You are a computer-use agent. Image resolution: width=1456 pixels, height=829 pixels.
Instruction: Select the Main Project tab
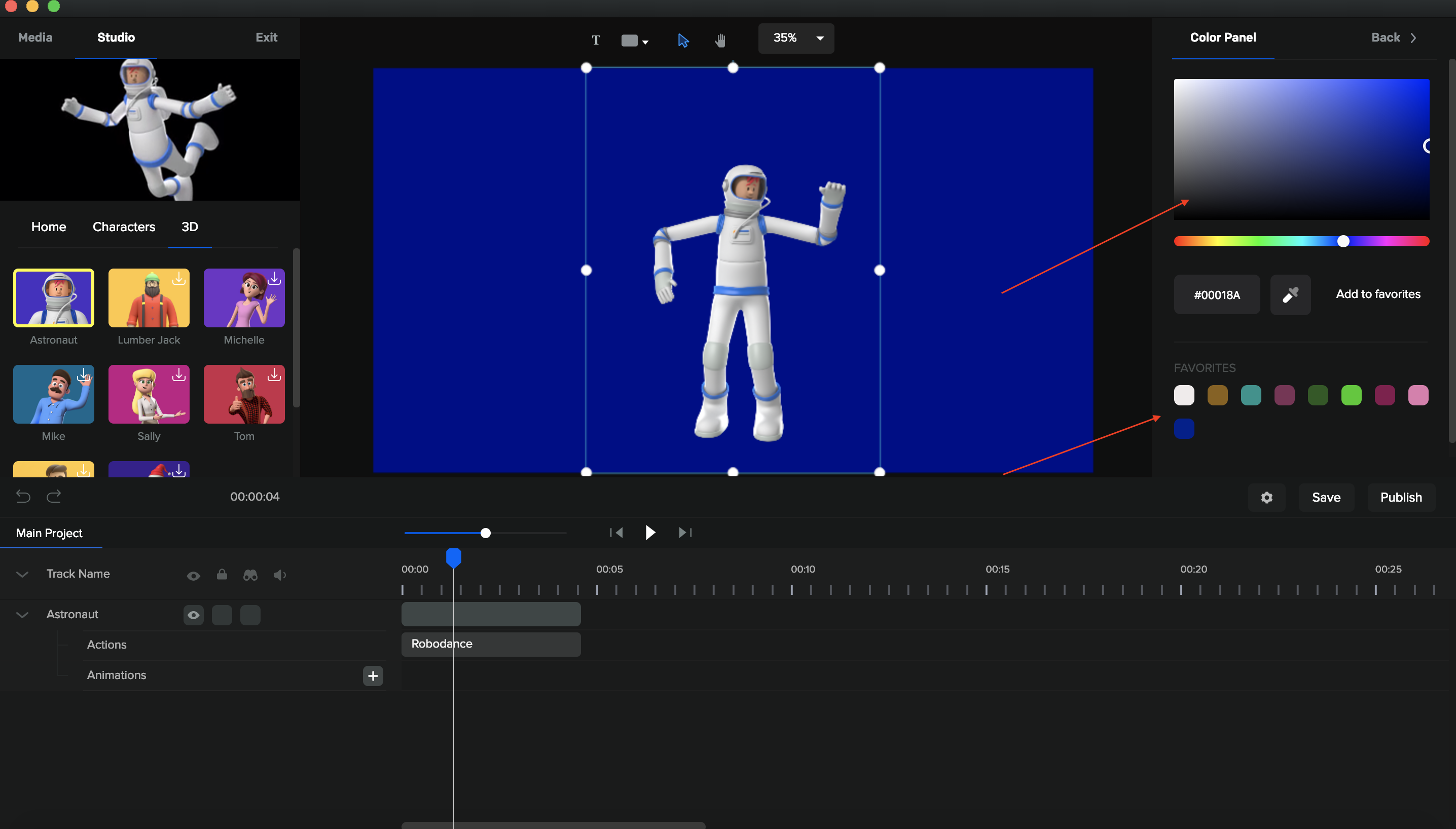coord(49,533)
